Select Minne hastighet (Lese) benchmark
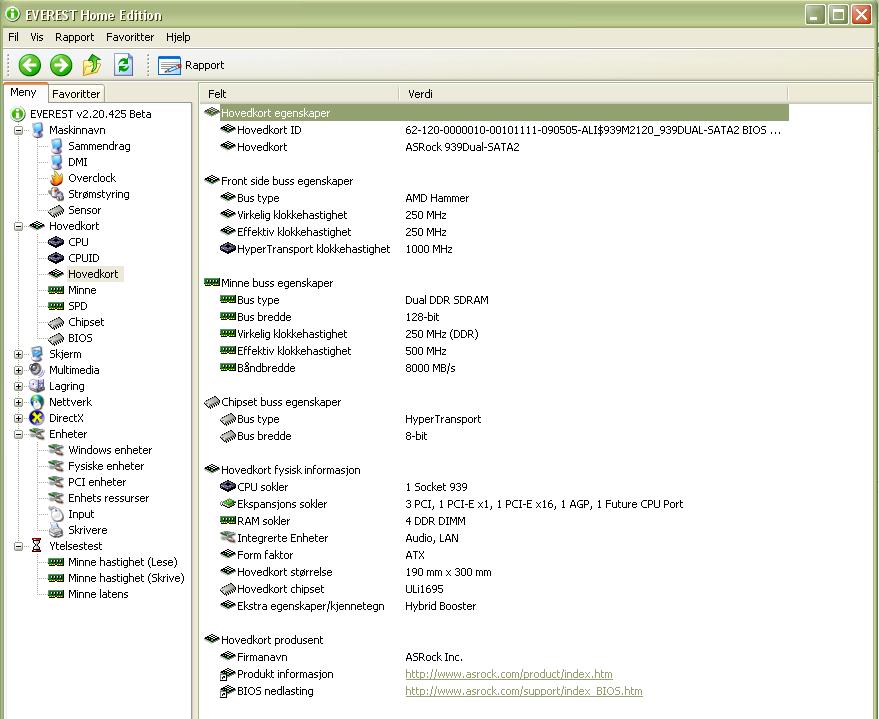Viewport: 879px width, 719px height. (123, 562)
